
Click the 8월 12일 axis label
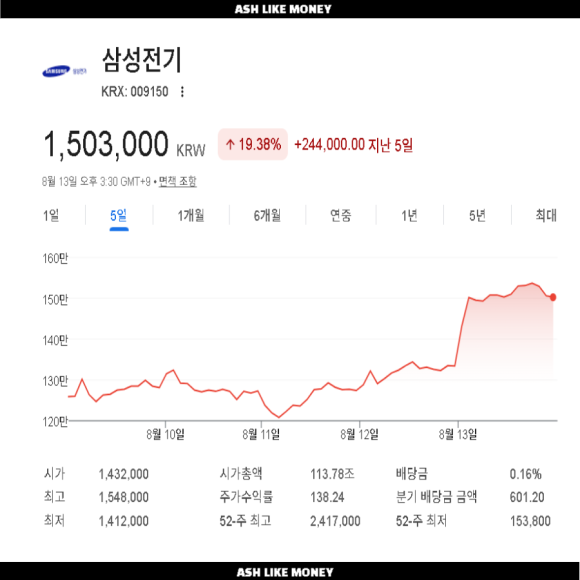pos(360,434)
